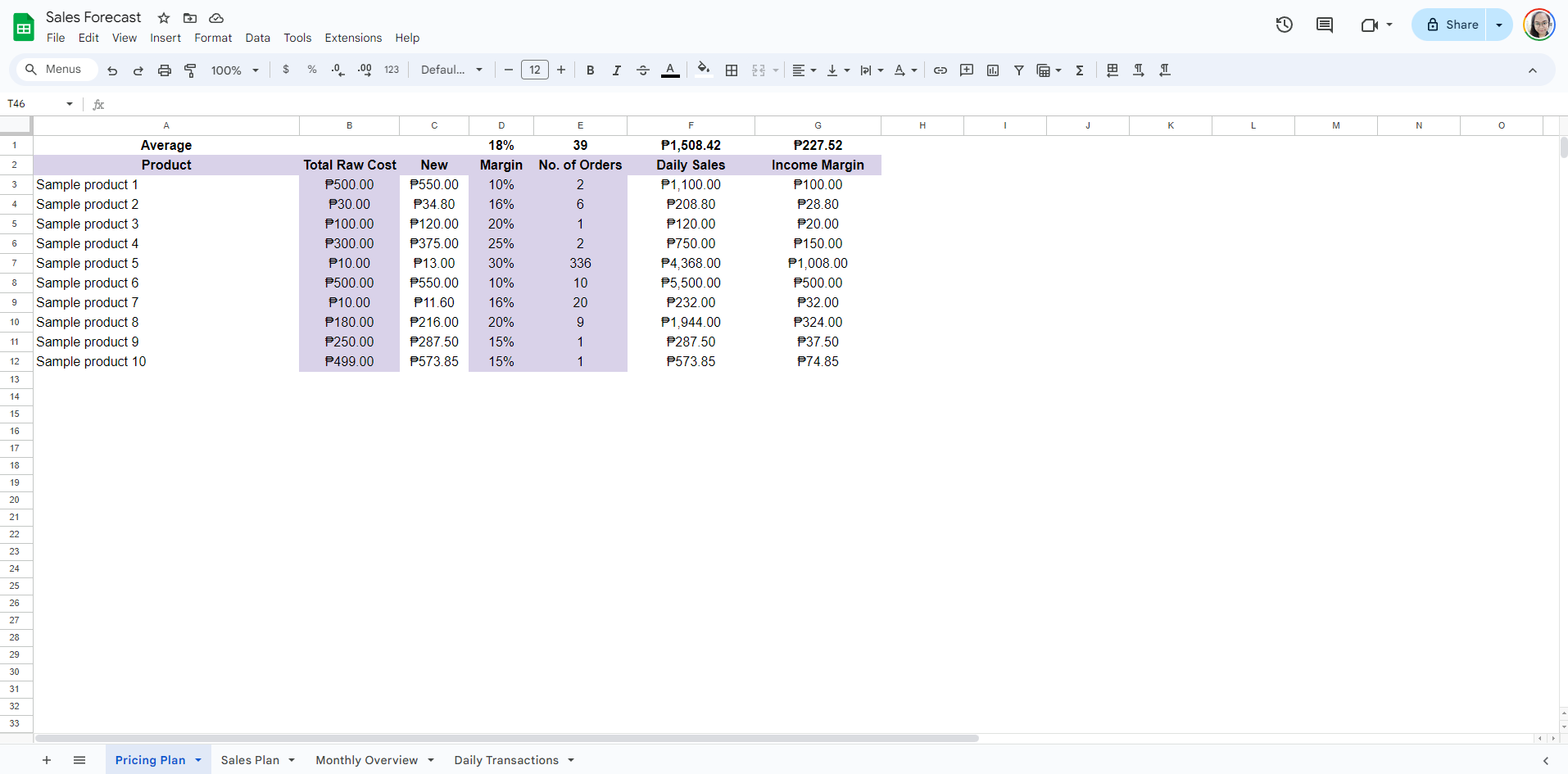
Task: Switch to the Monthly Overview sheet
Action: tap(366, 760)
